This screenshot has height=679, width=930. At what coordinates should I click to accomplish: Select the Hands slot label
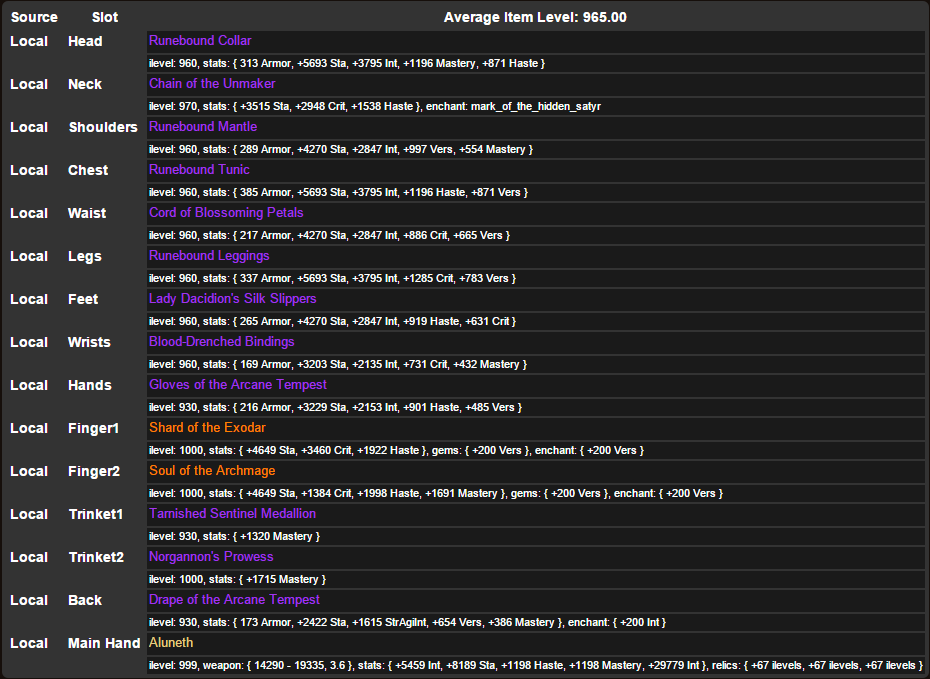pyautogui.click(x=90, y=385)
